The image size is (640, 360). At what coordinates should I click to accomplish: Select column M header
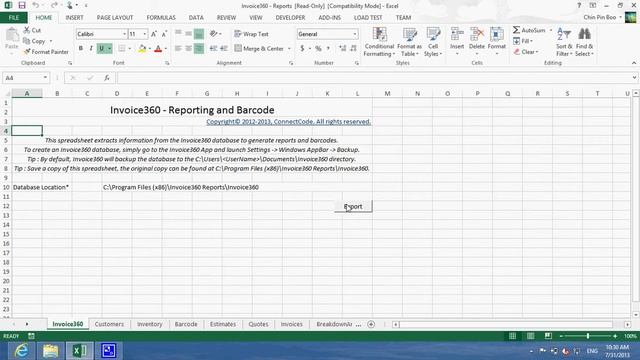point(387,93)
